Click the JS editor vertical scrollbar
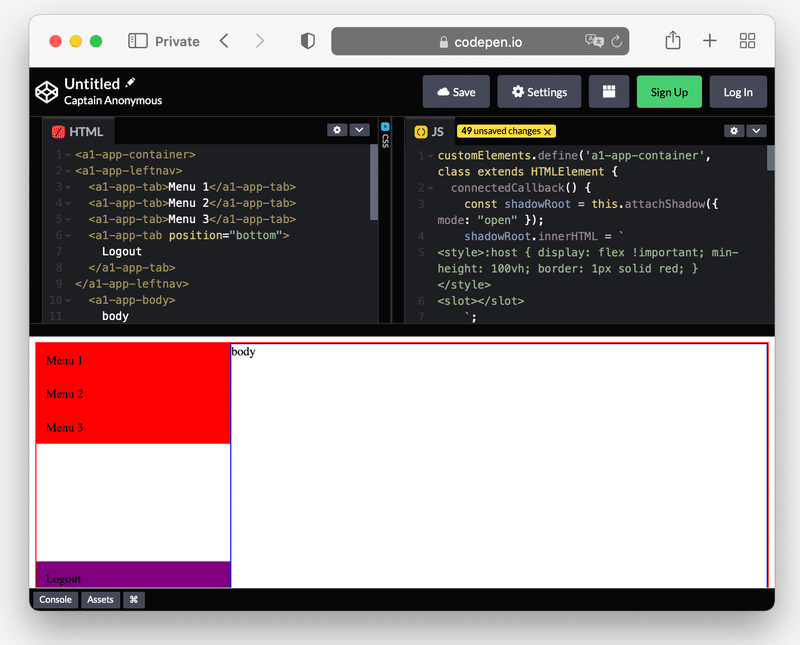Image resolution: width=800 pixels, height=645 pixels. coord(770,158)
